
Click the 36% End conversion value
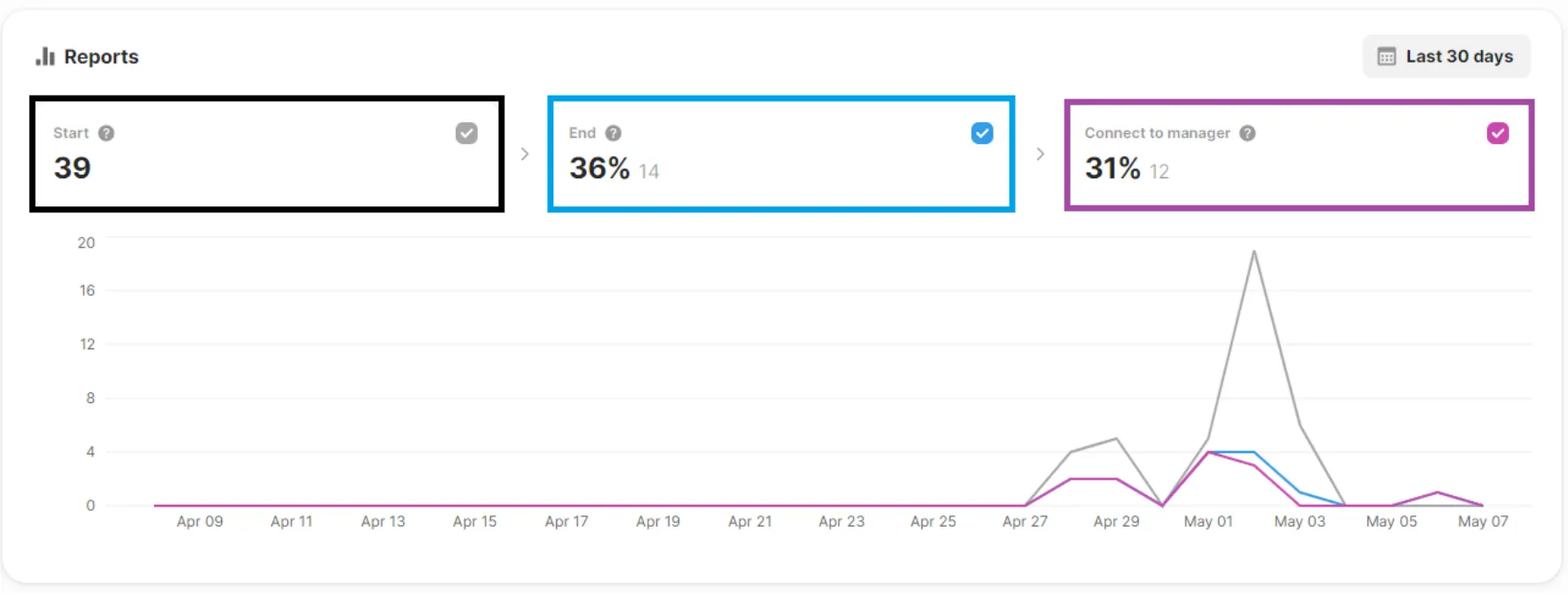click(x=599, y=169)
